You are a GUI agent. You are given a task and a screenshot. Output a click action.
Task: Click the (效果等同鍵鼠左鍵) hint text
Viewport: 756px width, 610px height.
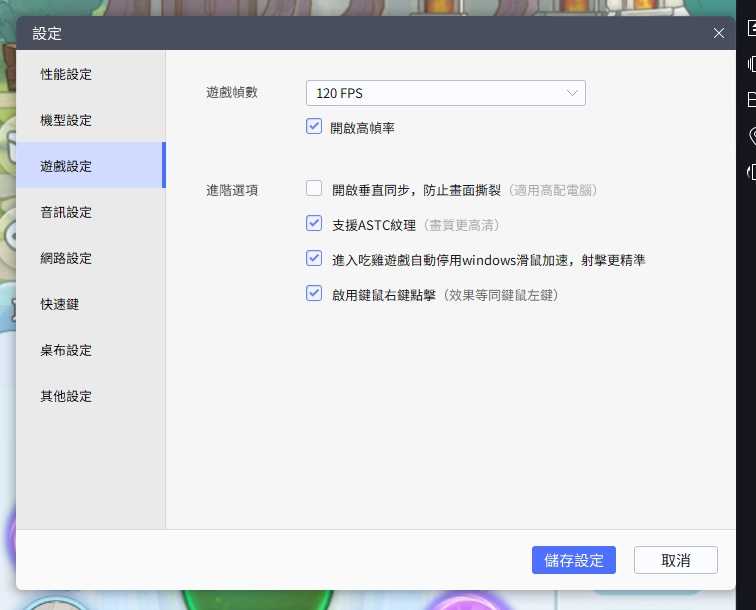point(500,295)
